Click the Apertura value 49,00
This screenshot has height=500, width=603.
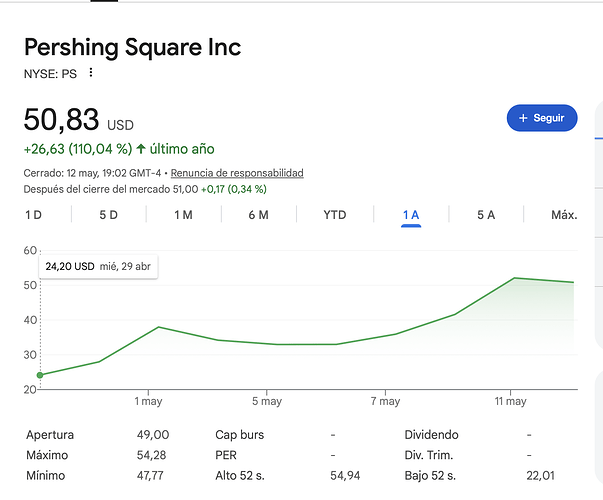click(153, 435)
